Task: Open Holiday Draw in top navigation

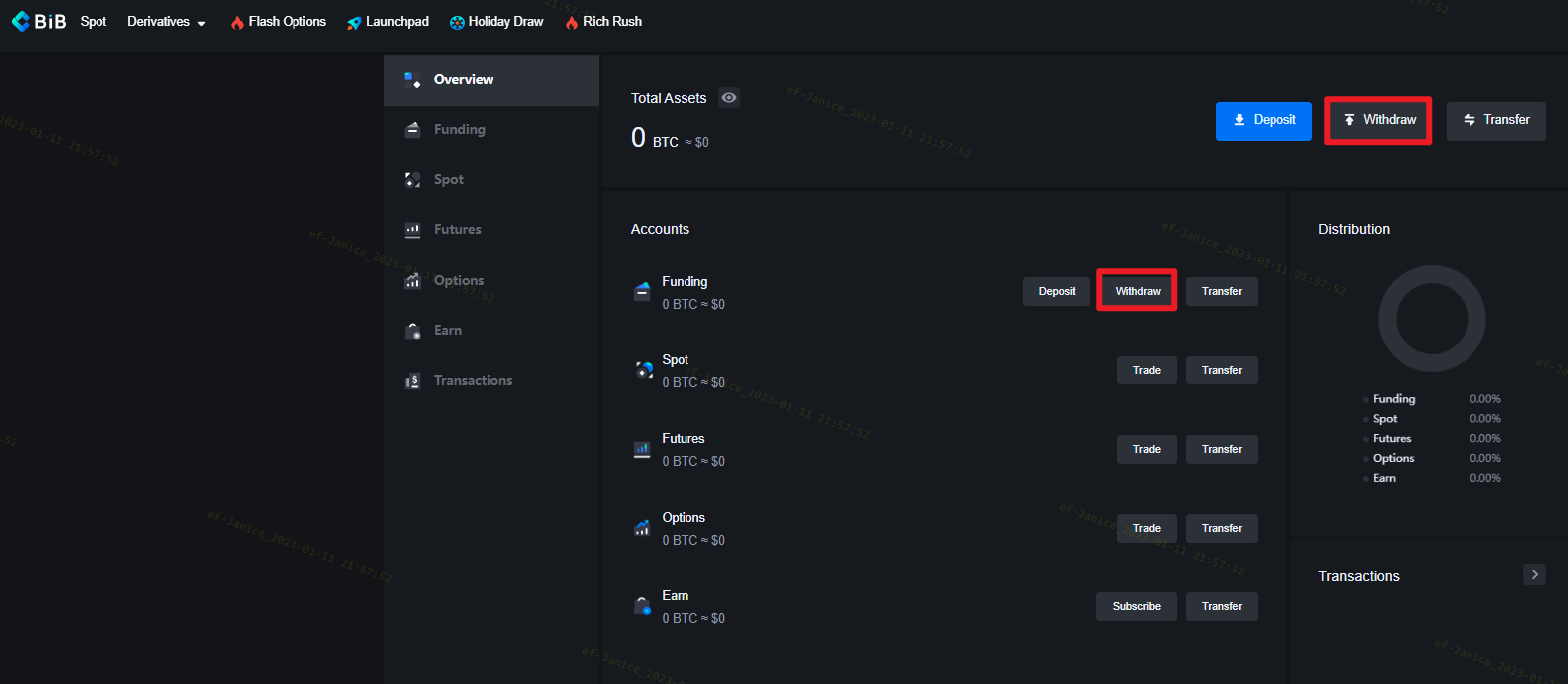Action: click(x=496, y=22)
